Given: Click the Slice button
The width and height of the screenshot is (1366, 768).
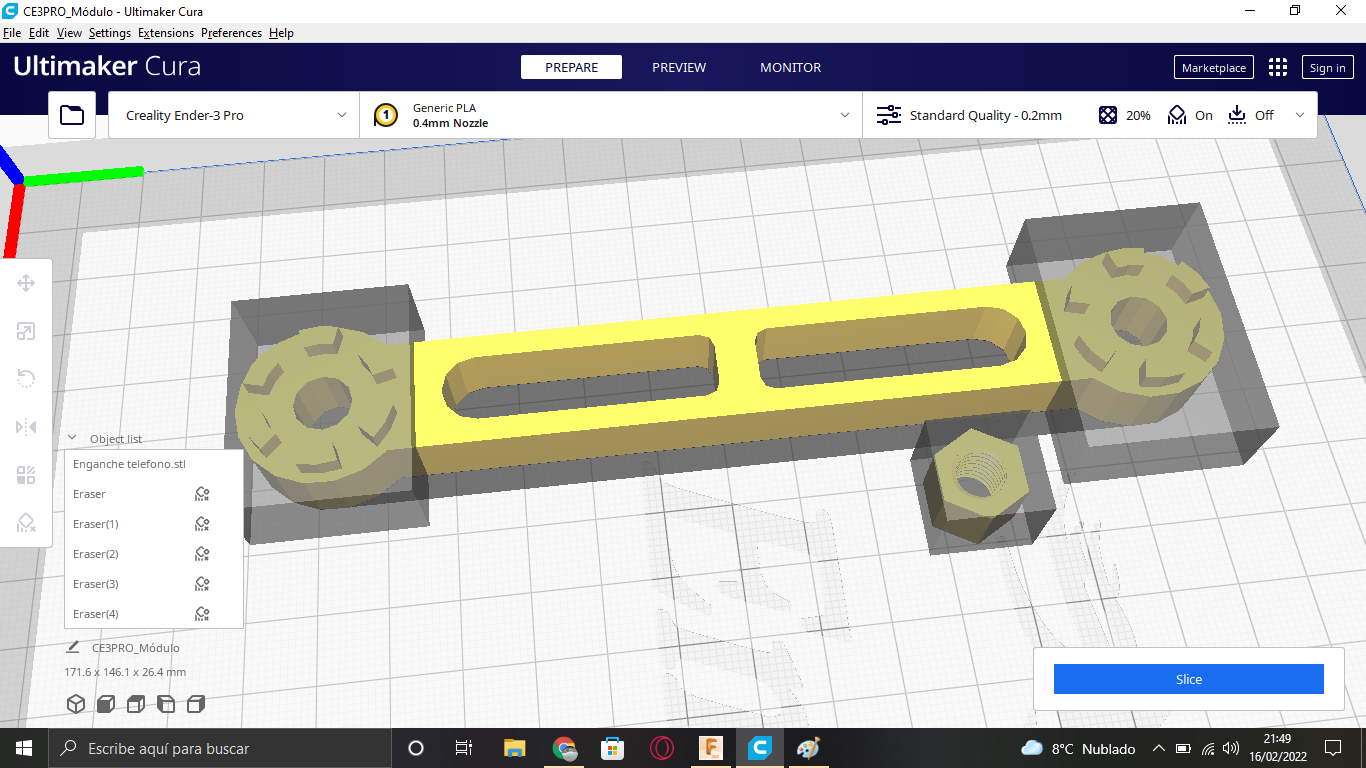Looking at the screenshot, I should (x=1189, y=679).
